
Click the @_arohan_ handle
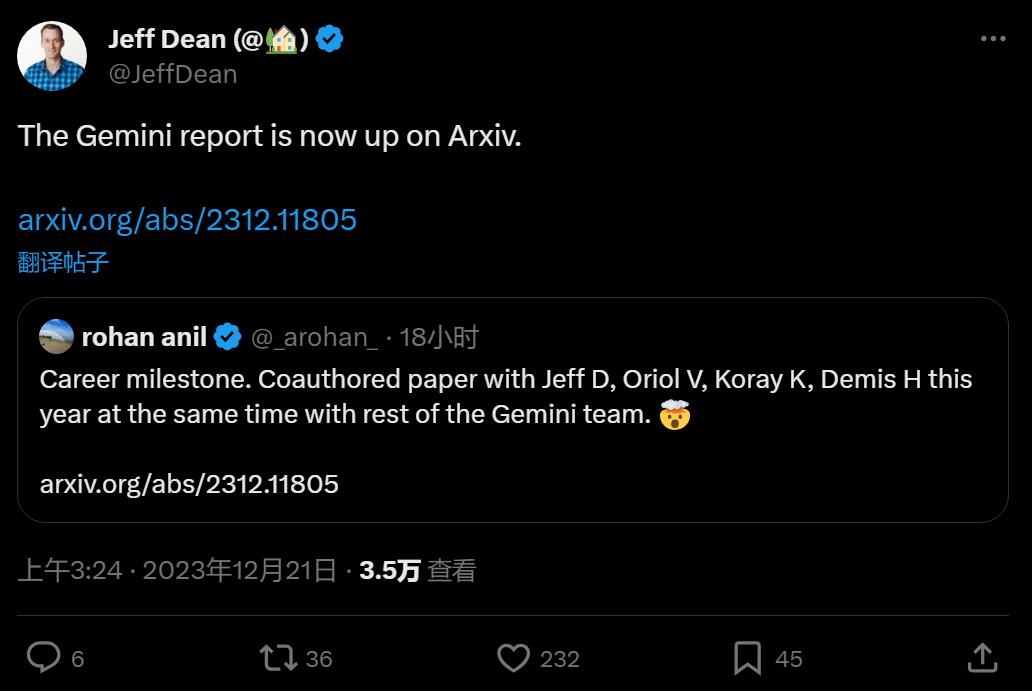click(x=314, y=337)
